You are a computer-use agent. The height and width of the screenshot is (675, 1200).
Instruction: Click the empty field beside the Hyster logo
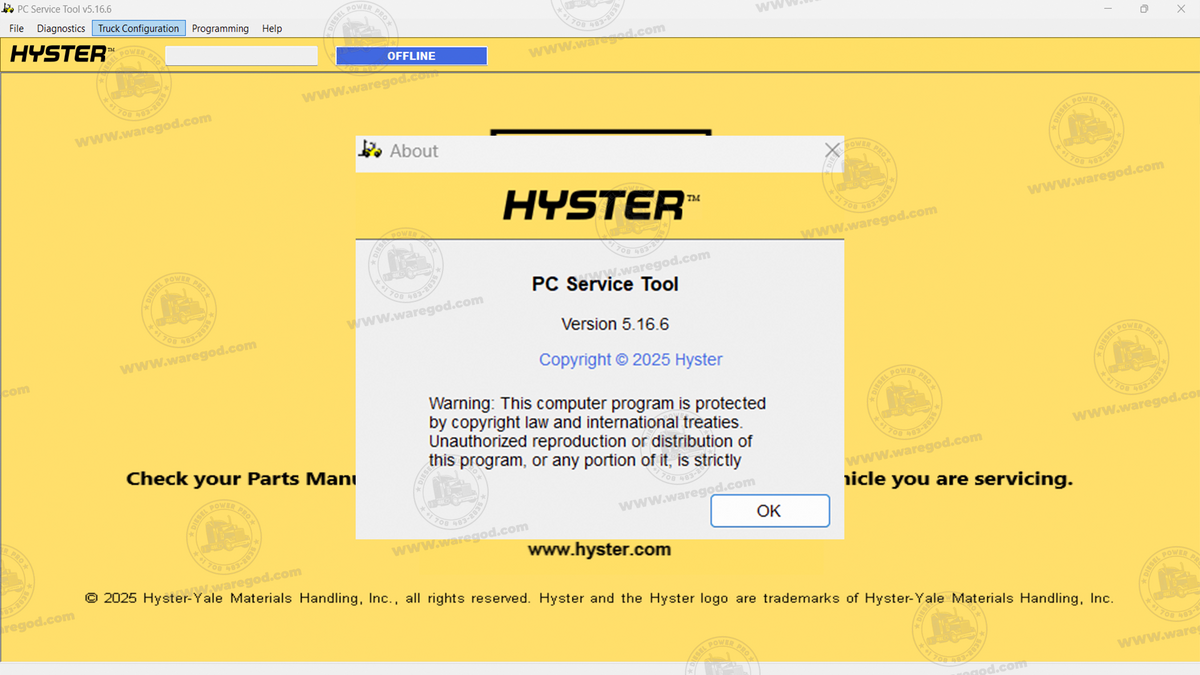[241, 56]
